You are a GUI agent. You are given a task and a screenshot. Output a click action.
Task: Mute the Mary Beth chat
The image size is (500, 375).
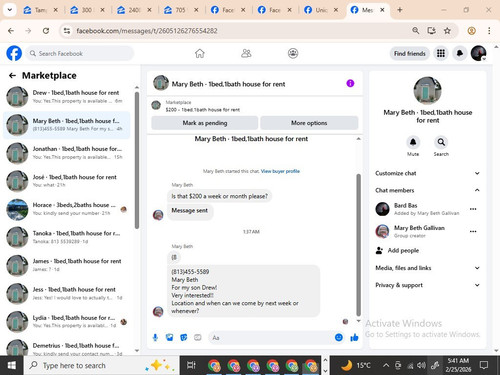(x=413, y=143)
